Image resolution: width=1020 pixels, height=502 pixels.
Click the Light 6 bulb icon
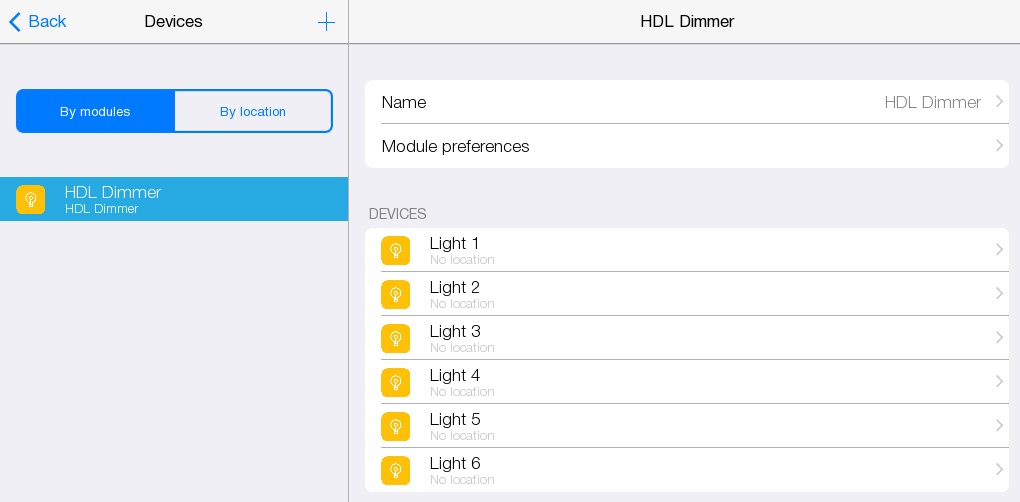(x=395, y=470)
